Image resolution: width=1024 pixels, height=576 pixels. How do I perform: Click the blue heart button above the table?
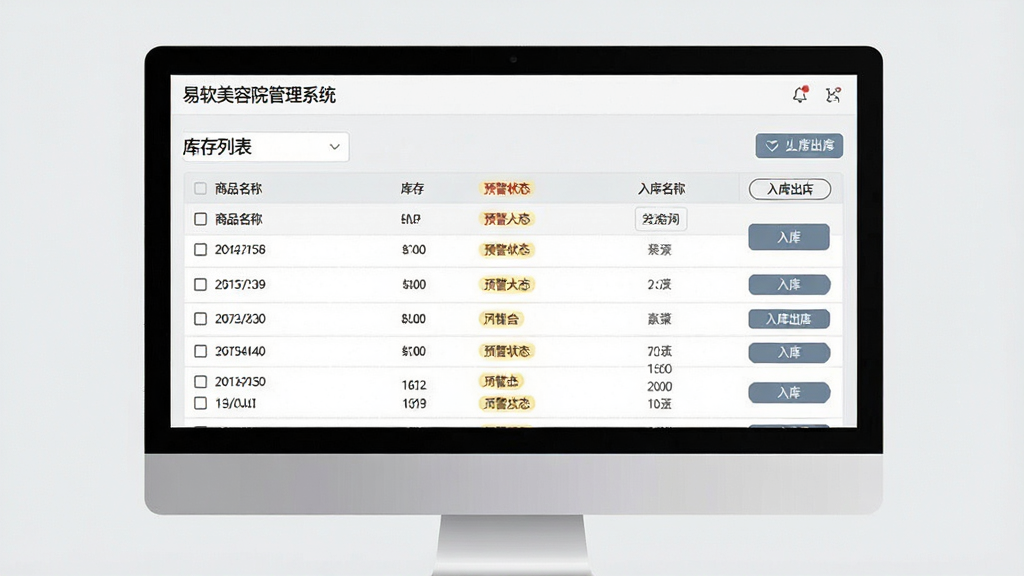799,146
